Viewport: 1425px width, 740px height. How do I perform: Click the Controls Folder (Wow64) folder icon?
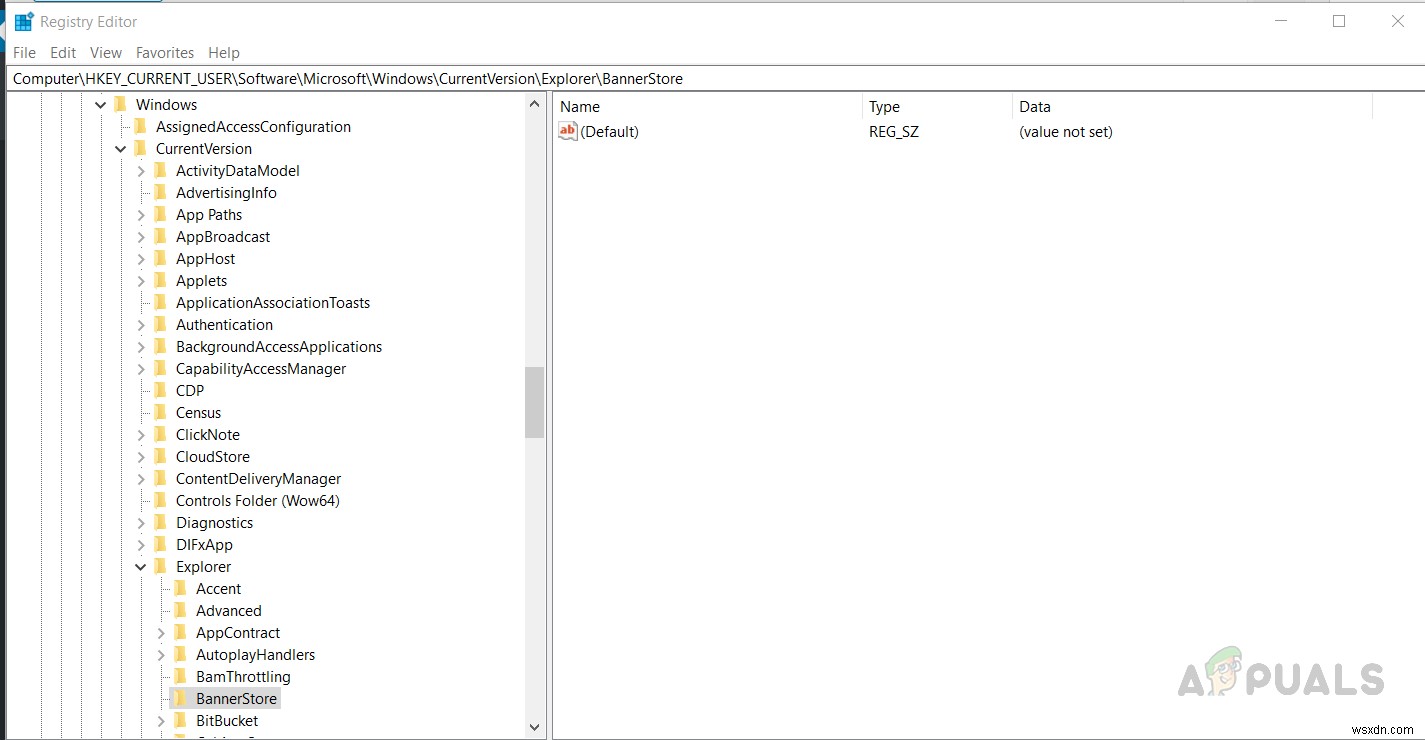[x=160, y=500]
